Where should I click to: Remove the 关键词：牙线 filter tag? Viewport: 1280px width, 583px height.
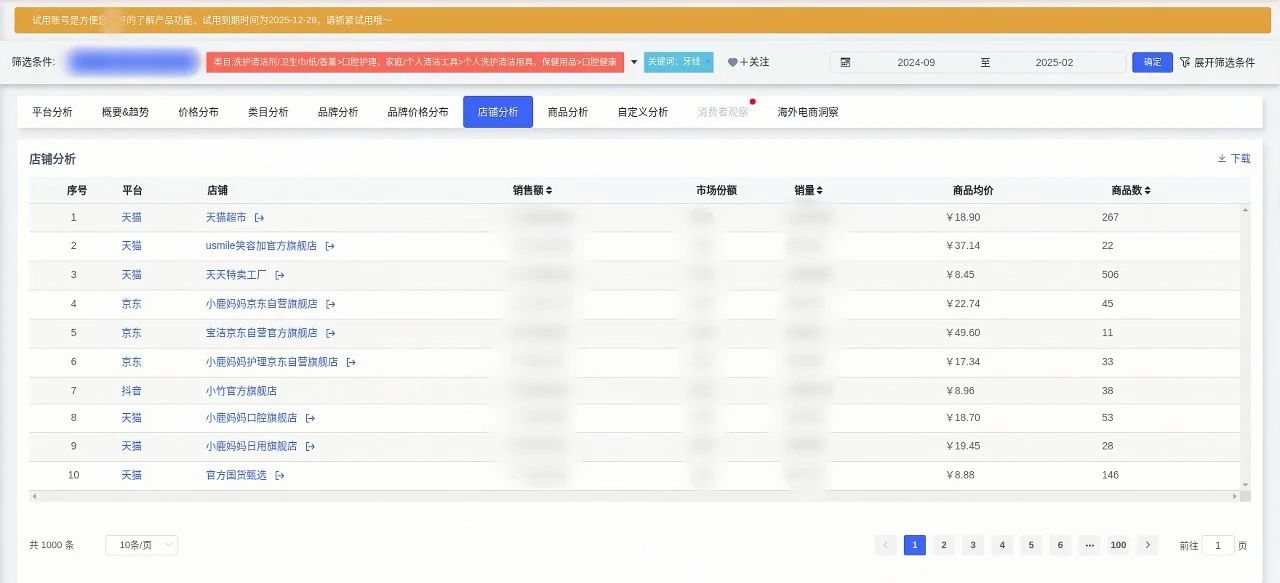click(708, 62)
